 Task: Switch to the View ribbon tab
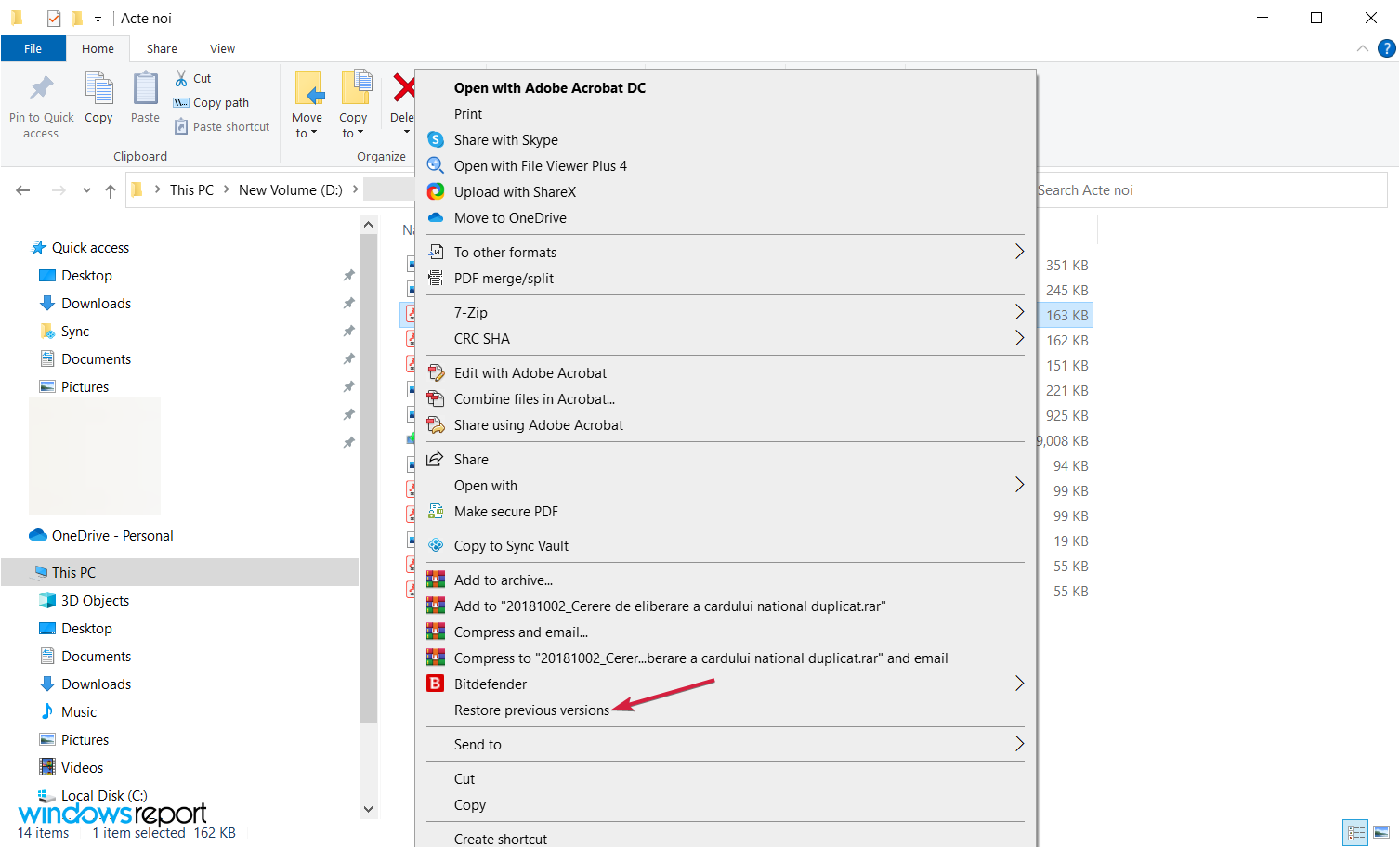point(222,49)
